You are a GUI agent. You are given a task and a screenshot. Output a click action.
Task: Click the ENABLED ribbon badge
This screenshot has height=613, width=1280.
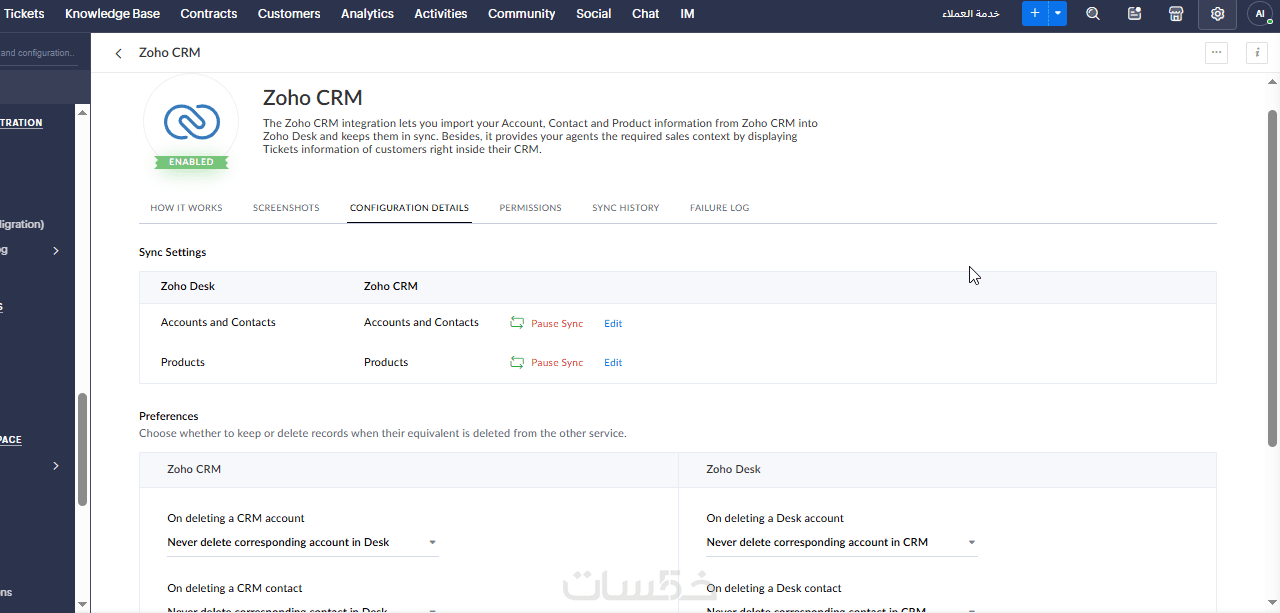[x=191, y=161]
